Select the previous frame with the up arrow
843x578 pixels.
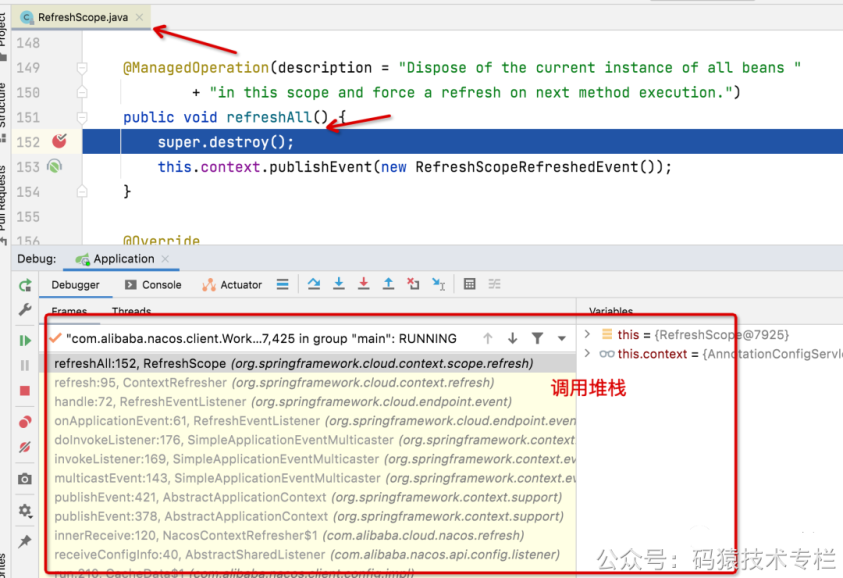point(488,338)
